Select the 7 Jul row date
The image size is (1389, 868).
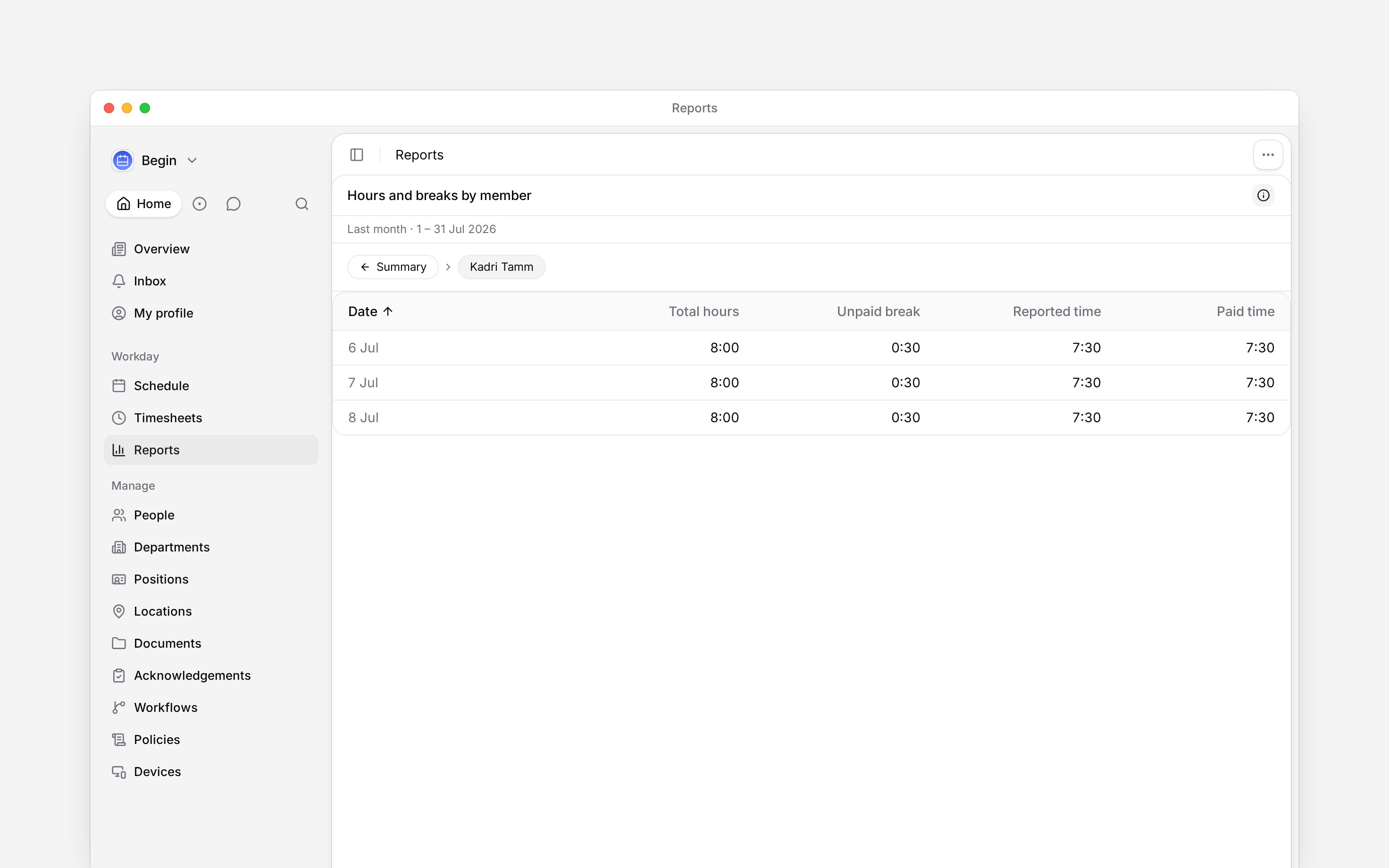363,383
